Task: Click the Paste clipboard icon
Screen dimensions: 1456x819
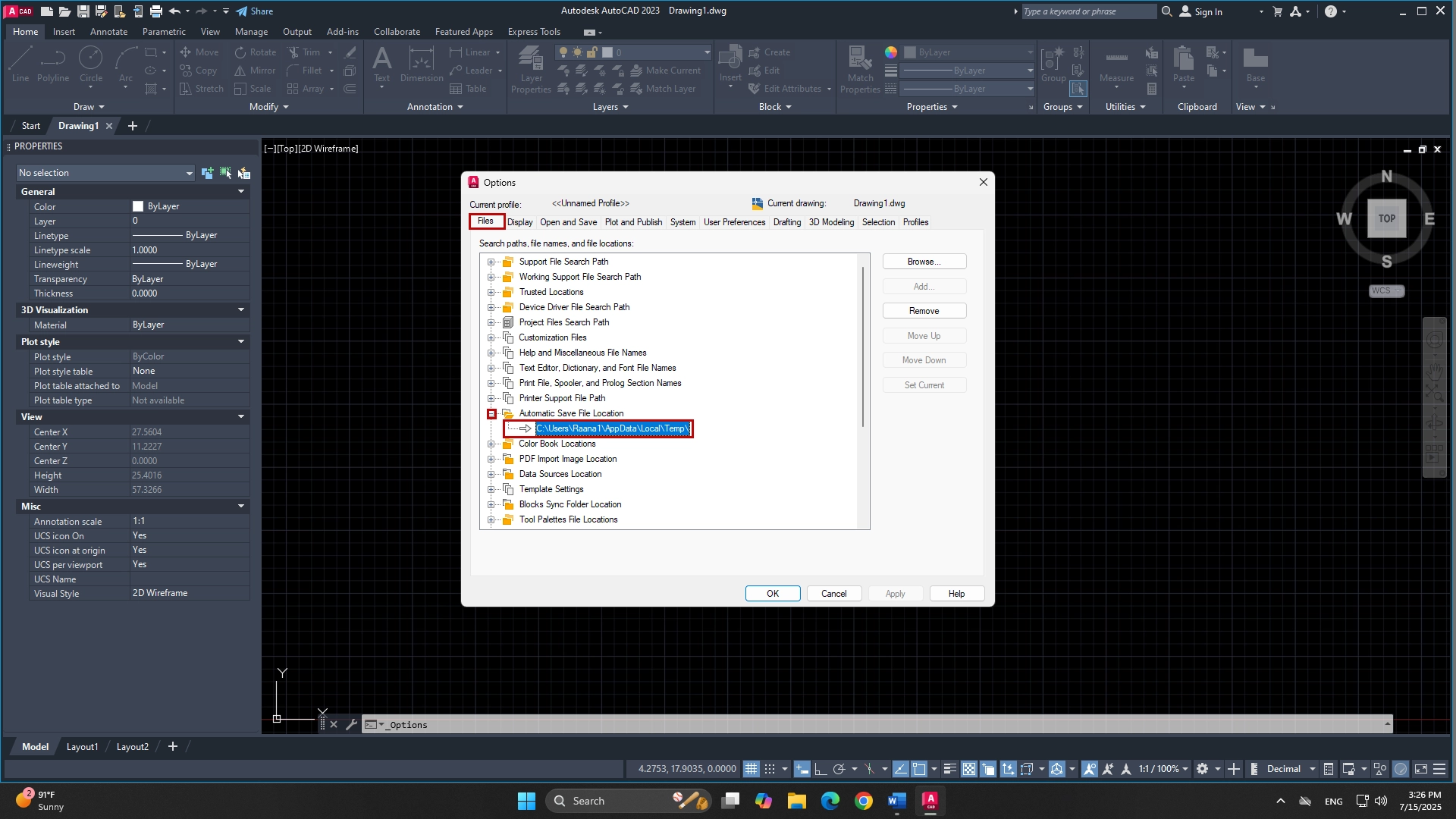Action: click(1183, 64)
